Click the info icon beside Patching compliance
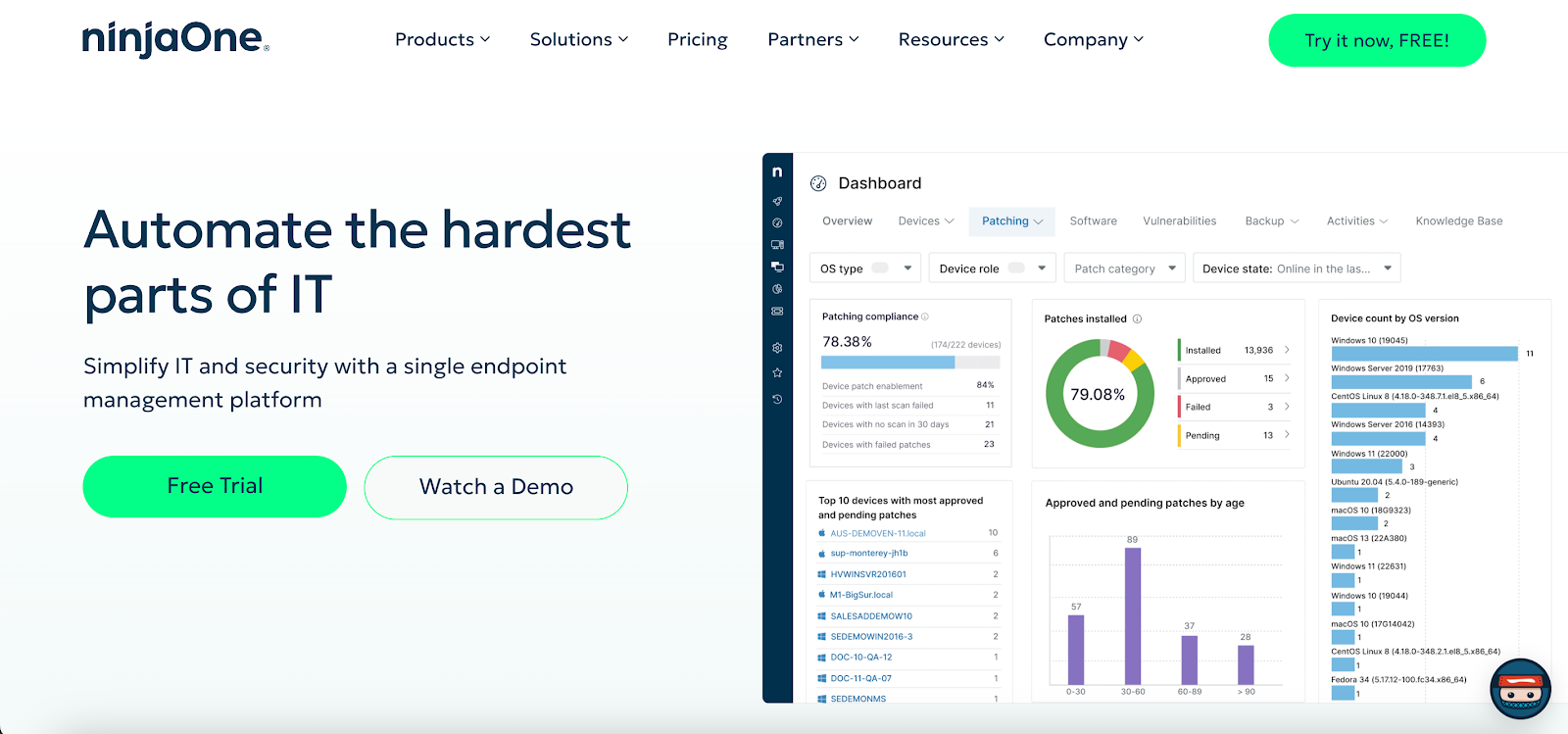 click(x=925, y=317)
